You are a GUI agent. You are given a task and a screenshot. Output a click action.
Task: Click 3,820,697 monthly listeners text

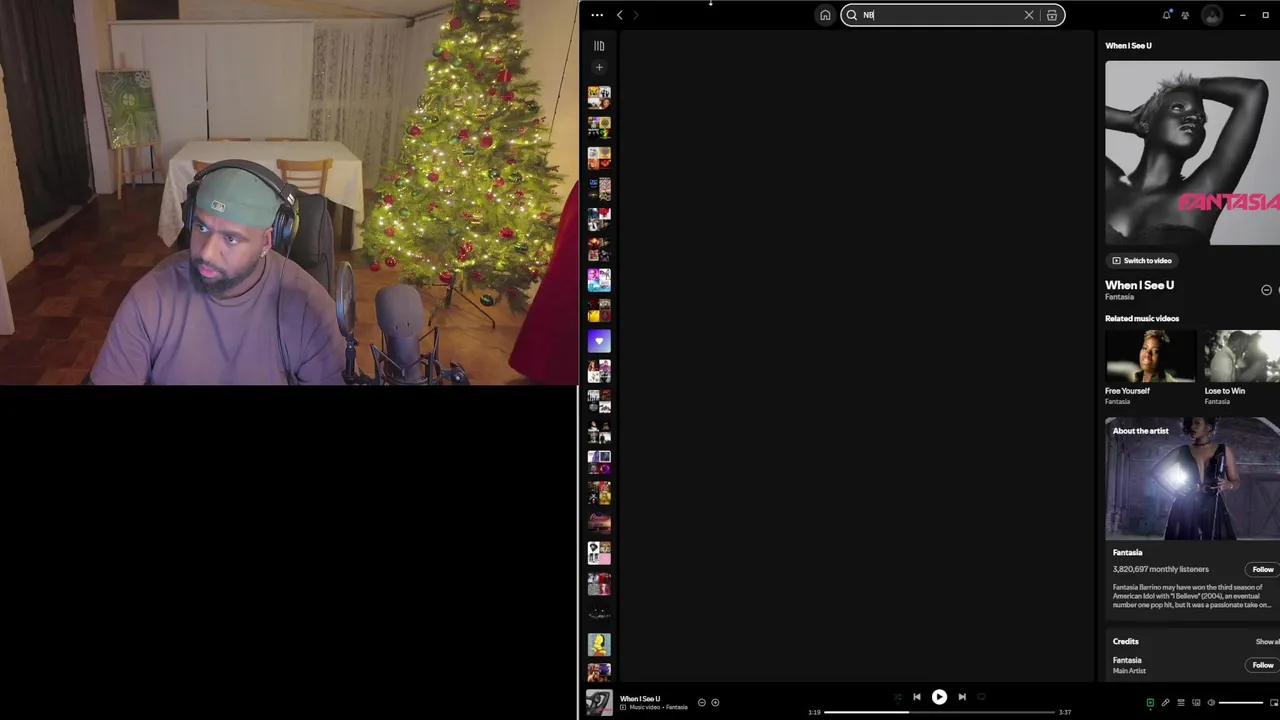pos(1161,570)
